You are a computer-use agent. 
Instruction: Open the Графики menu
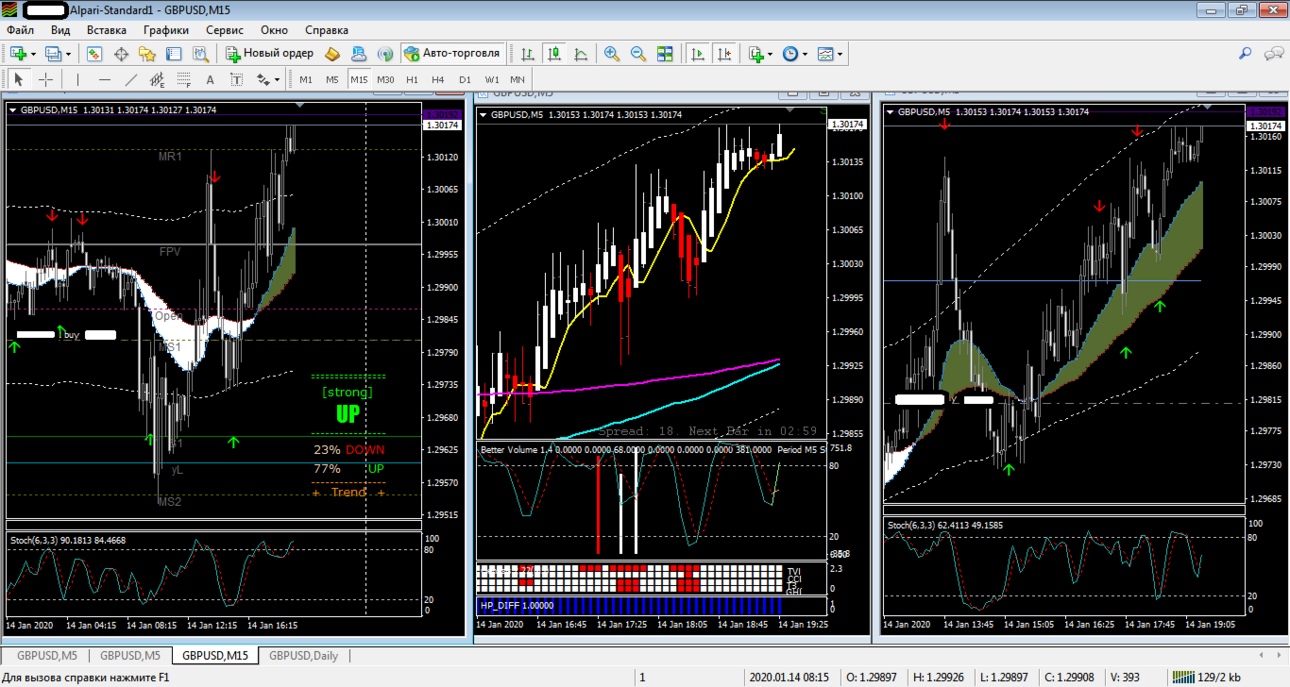pyautogui.click(x=166, y=30)
